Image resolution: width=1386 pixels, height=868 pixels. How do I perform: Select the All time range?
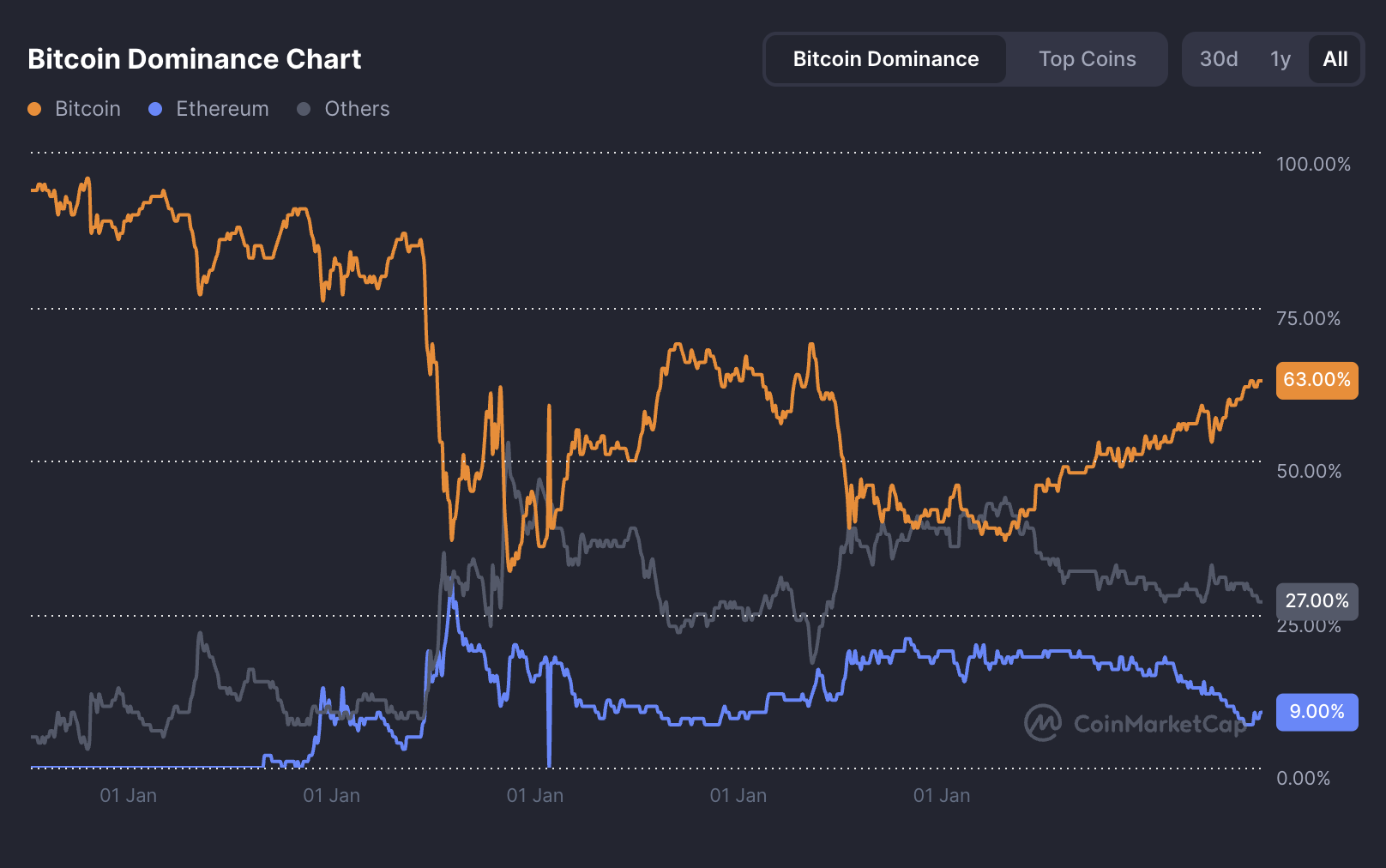coord(1334,58)
